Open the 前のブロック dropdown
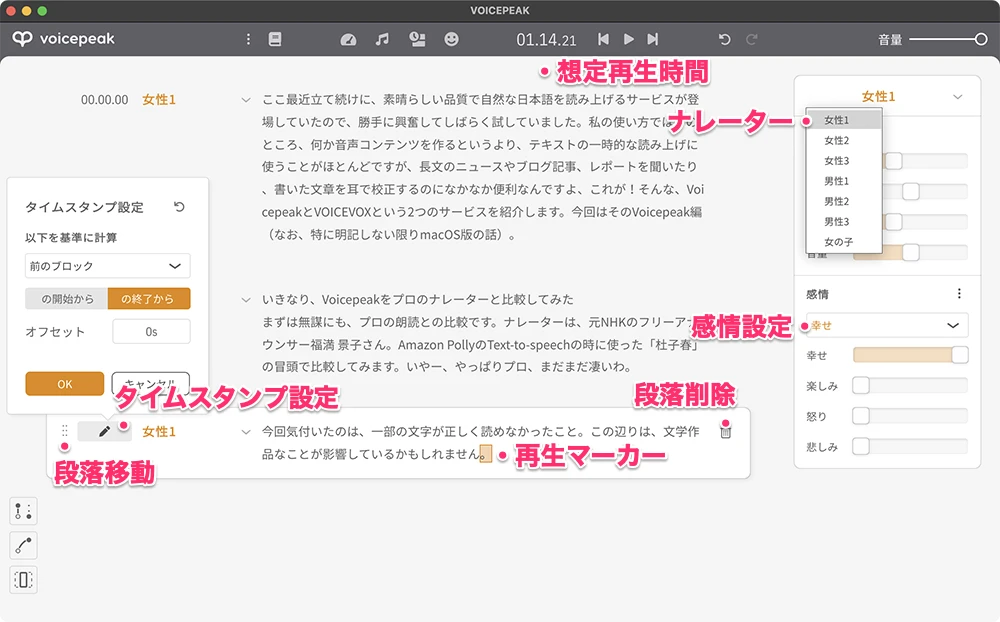The image size is (1000, 622). [108, 266]
